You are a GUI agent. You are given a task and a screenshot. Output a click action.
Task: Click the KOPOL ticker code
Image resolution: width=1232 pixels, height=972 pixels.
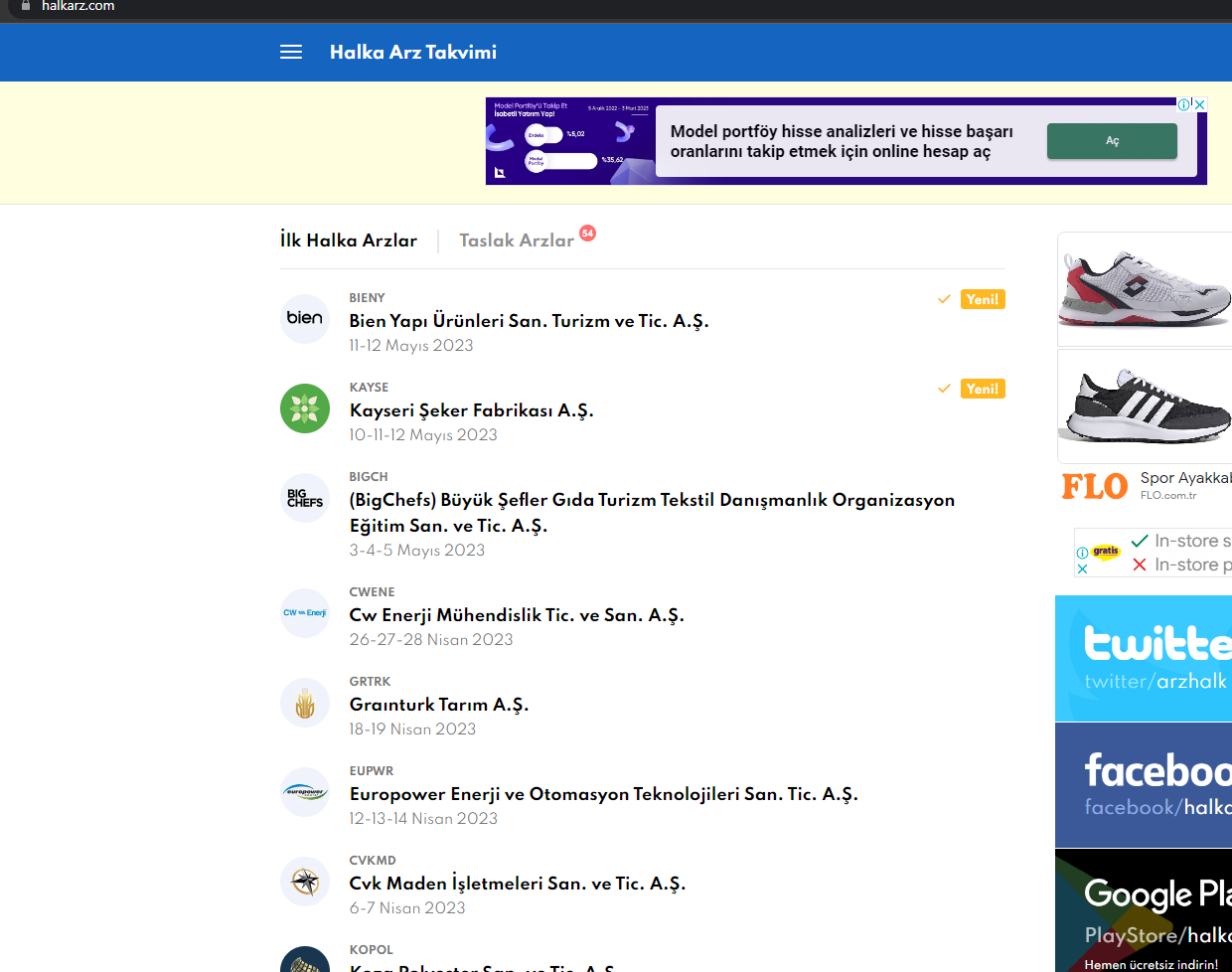pyautogui.click(x=372, y=950)
